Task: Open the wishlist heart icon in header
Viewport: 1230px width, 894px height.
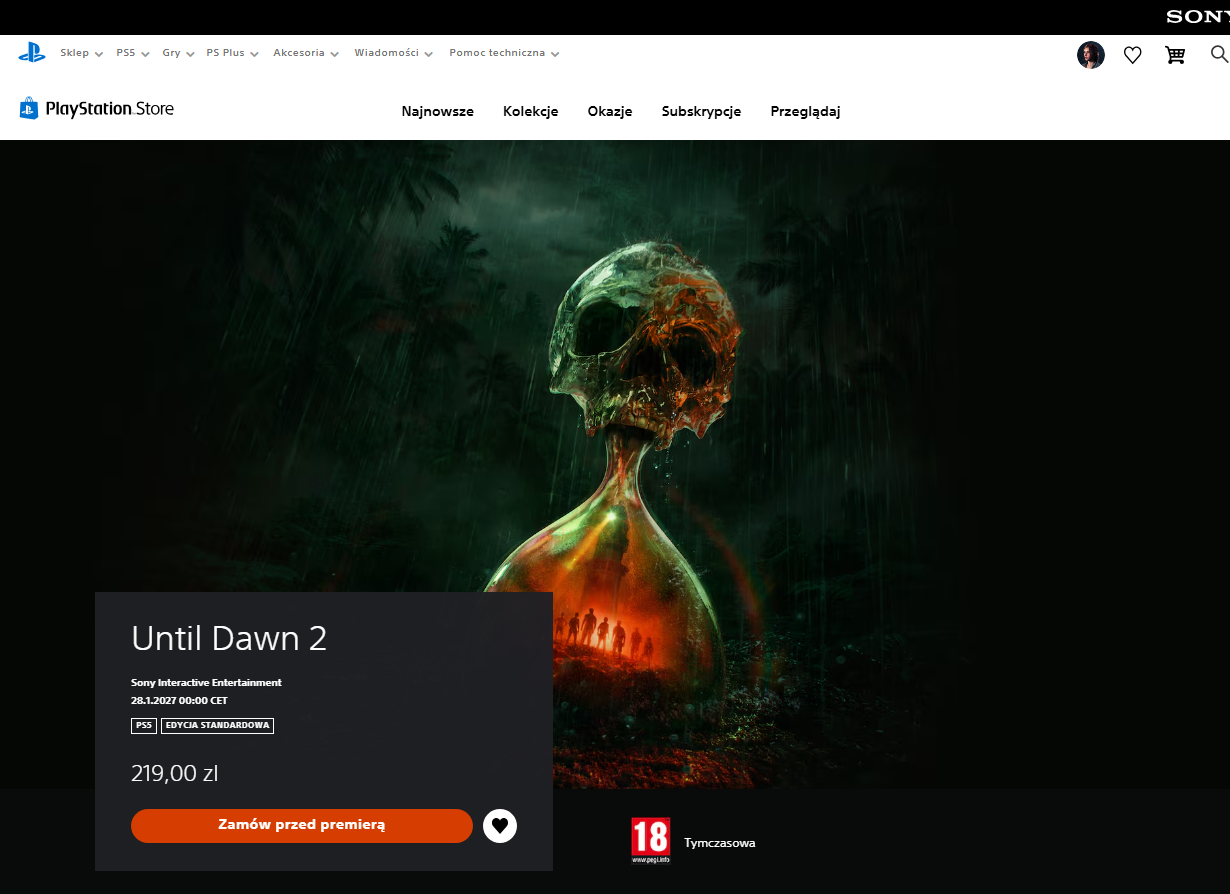Action: 1132,56
